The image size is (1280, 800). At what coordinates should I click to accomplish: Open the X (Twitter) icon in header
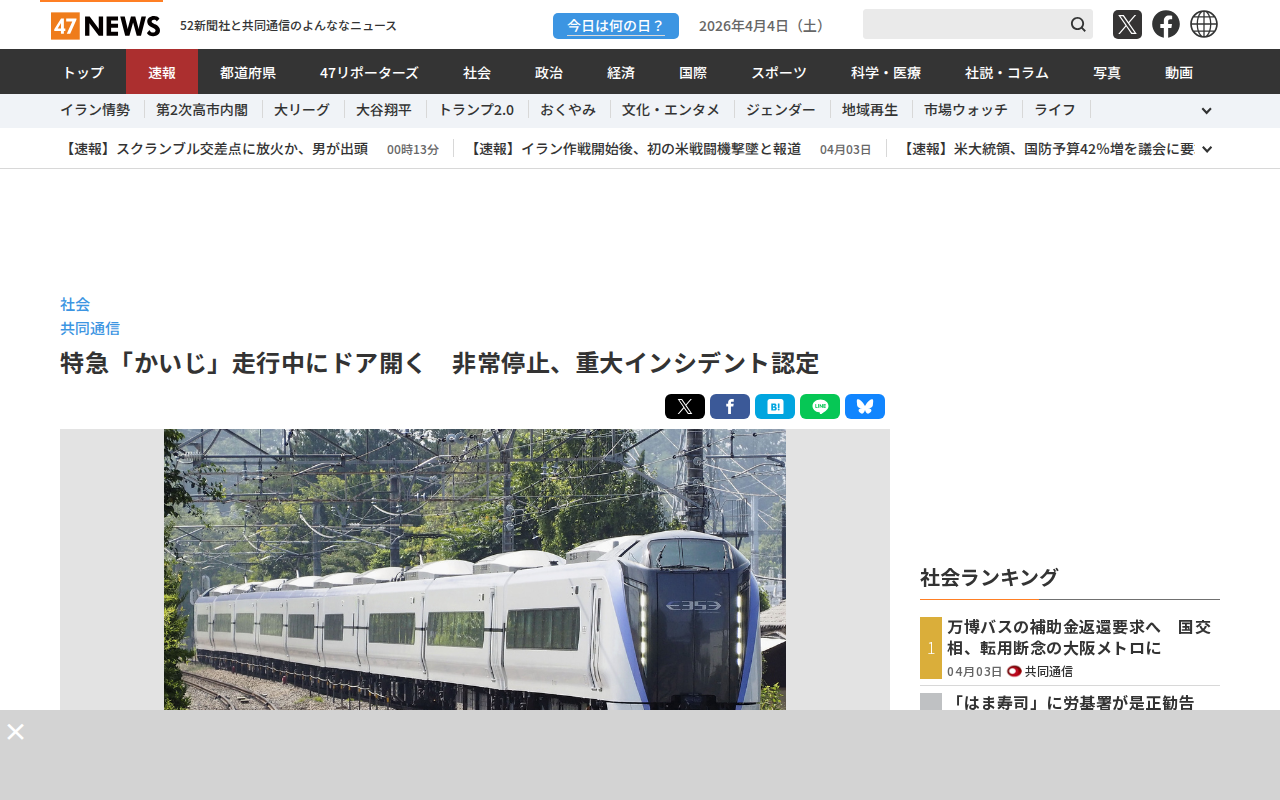[1127, 24]
